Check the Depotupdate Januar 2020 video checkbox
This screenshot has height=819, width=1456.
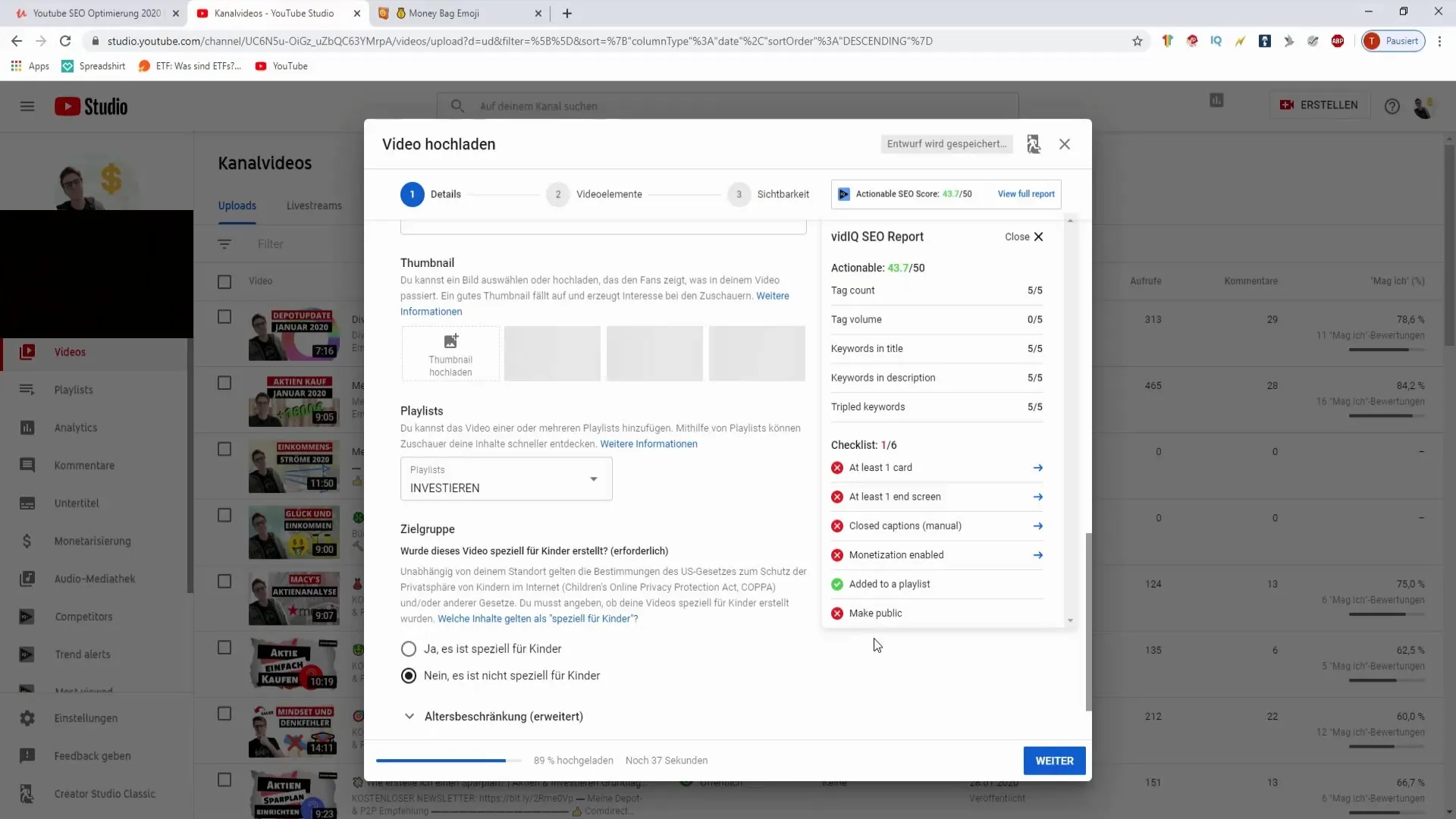pyautogui.click(x=224, y=317)
